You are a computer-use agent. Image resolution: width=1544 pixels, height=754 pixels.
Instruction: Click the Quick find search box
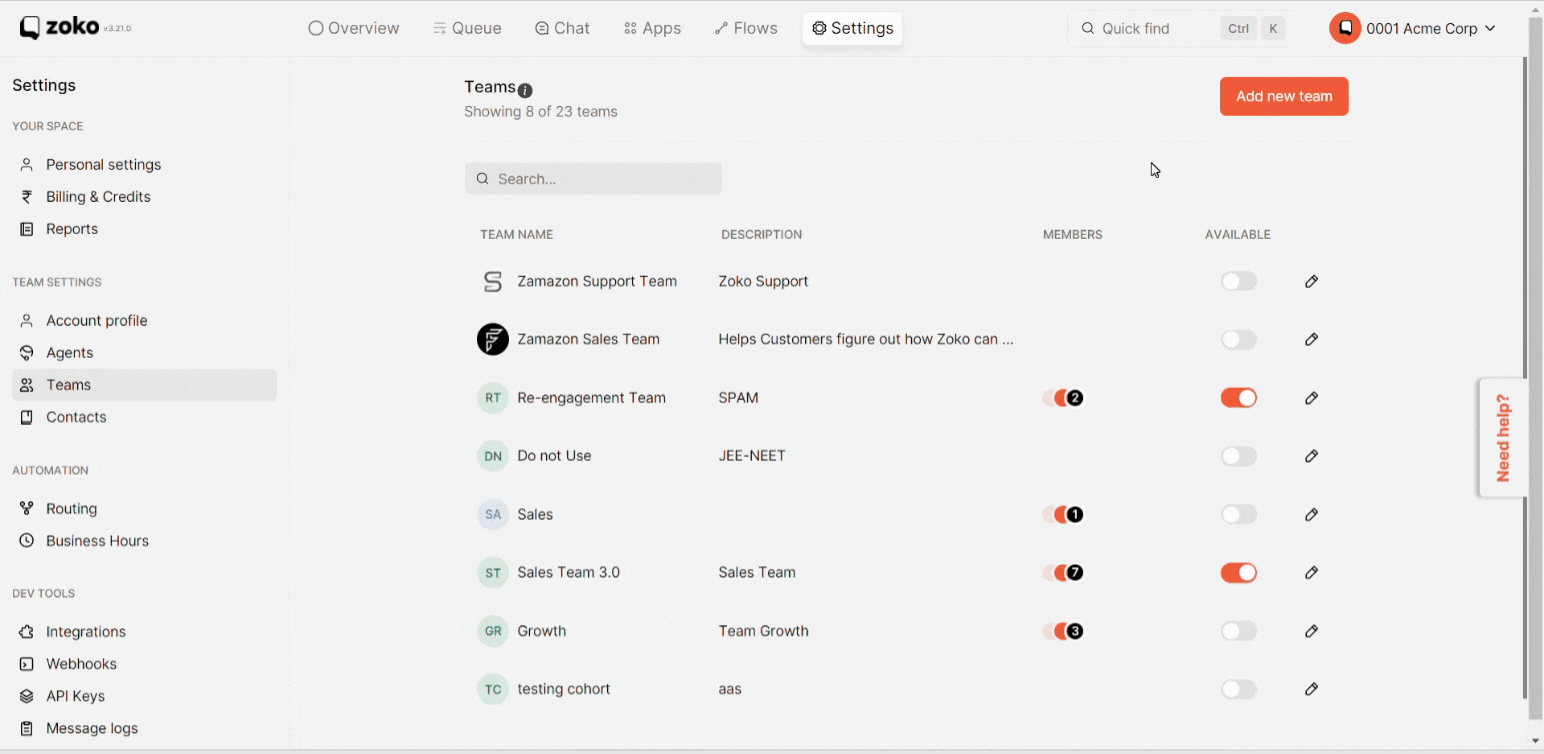point(1179,28)
